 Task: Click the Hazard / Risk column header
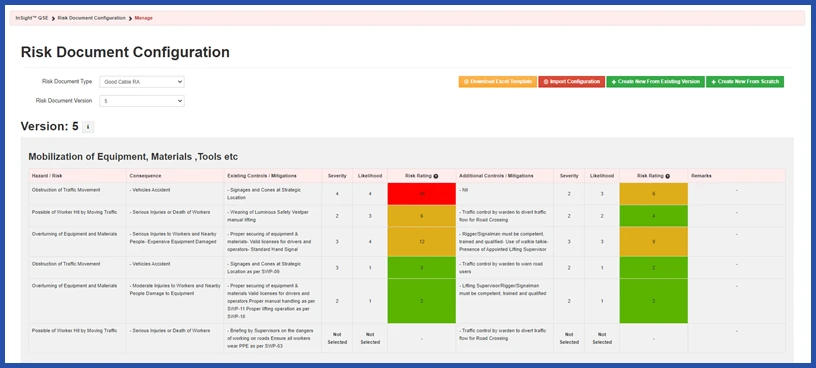coord(78,176)
